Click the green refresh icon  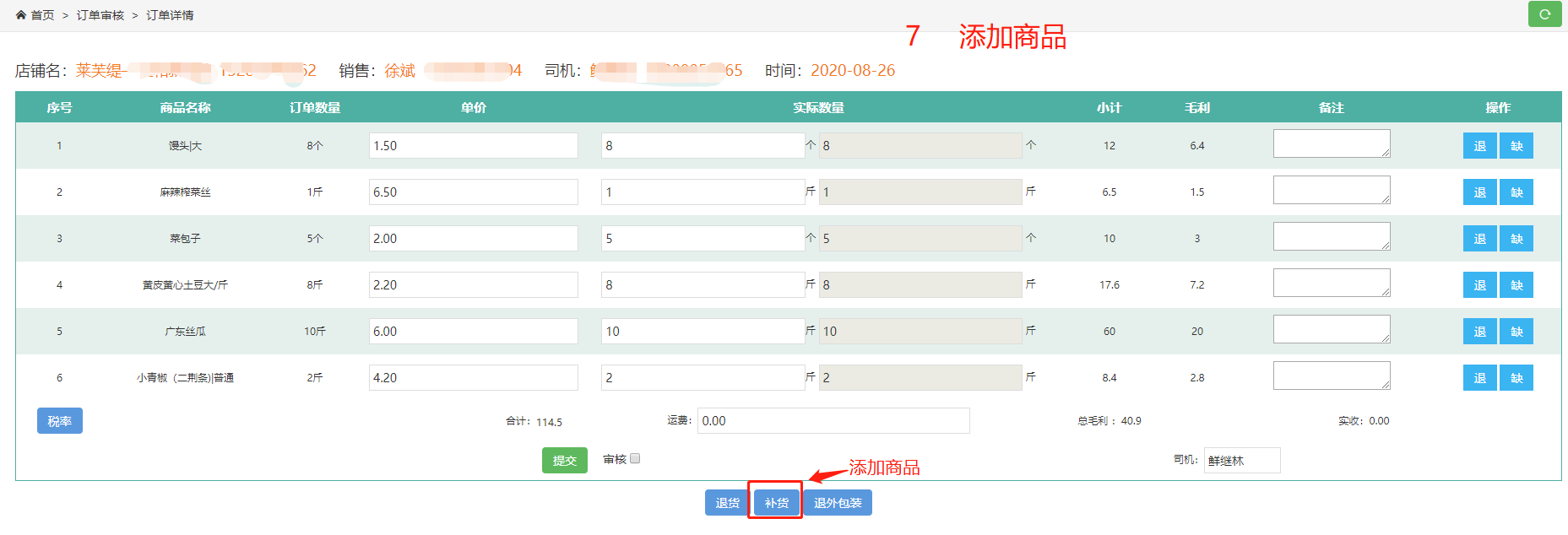point(1544,14)
